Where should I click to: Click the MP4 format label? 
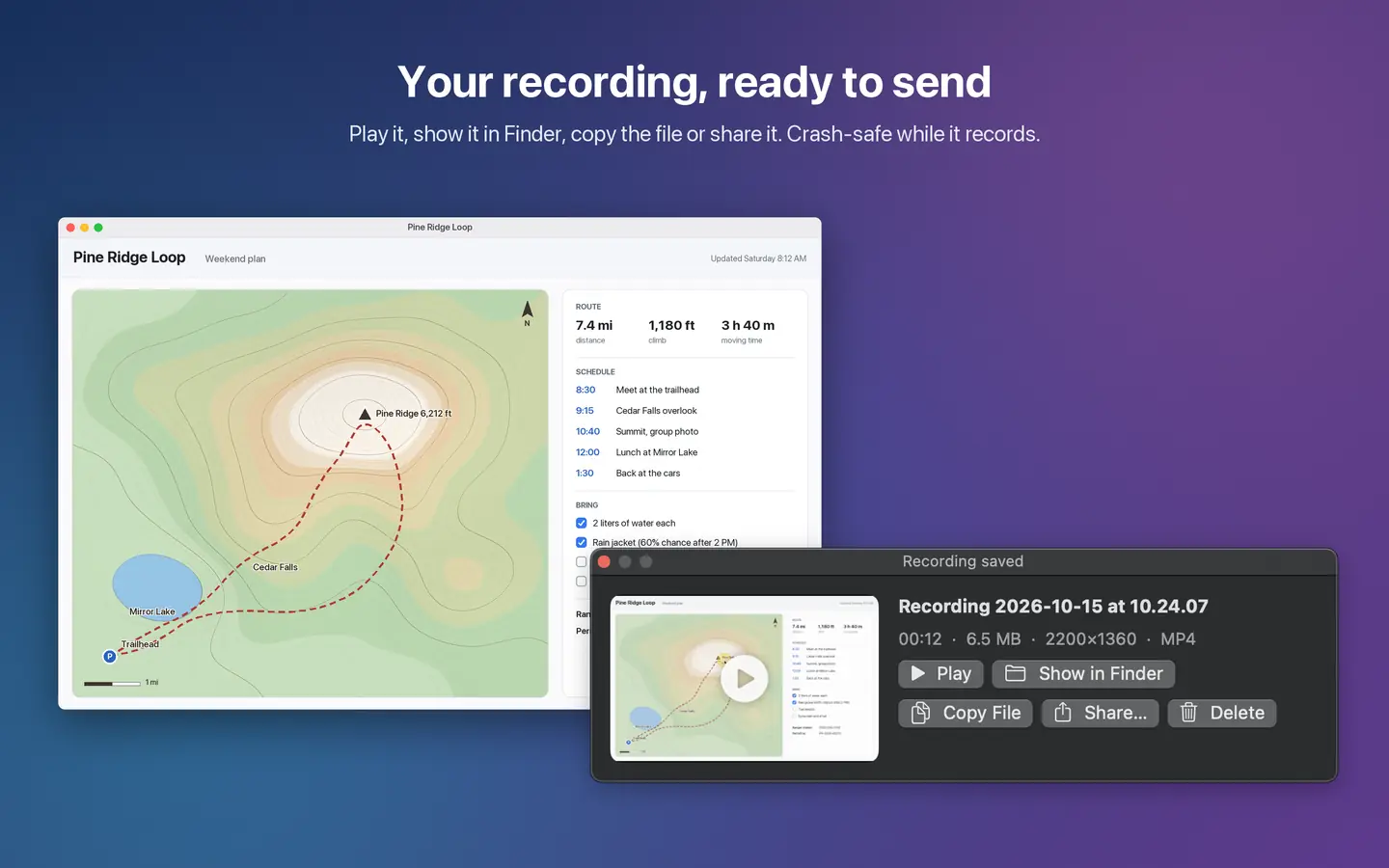pyautogui.click(x=1178, y=639)
